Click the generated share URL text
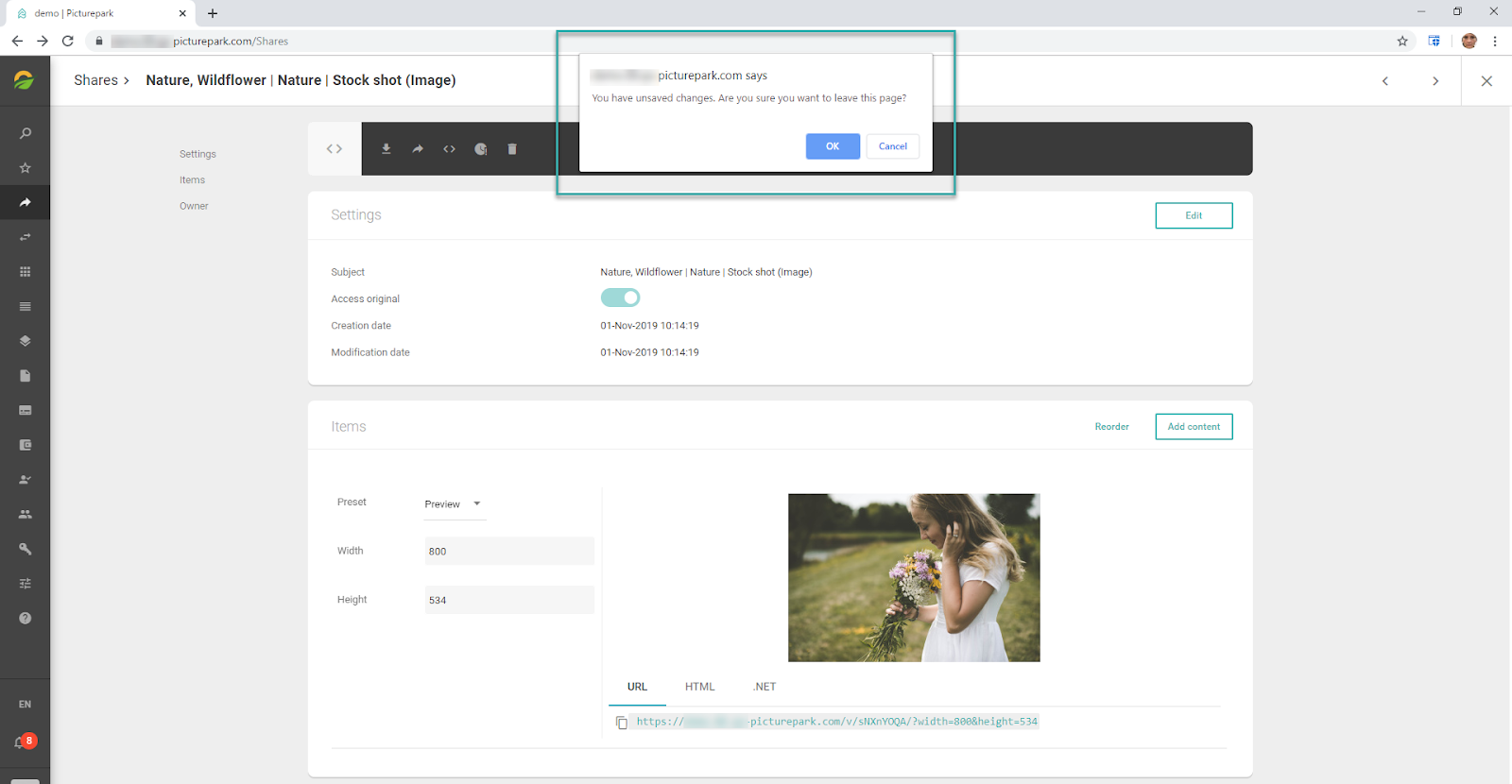Image resolution: width=1512 pixels, height=784 pixels. (836, 722)
